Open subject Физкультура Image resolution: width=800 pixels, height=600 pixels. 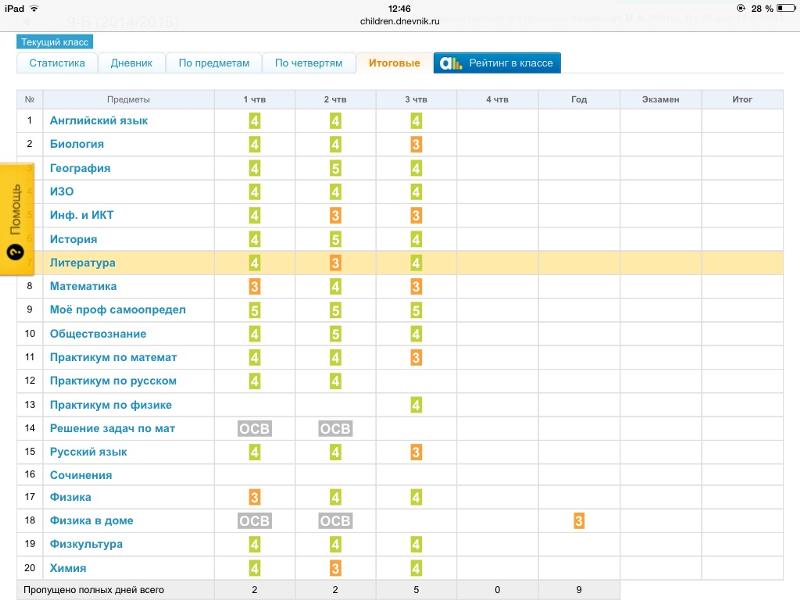point(86,544)
